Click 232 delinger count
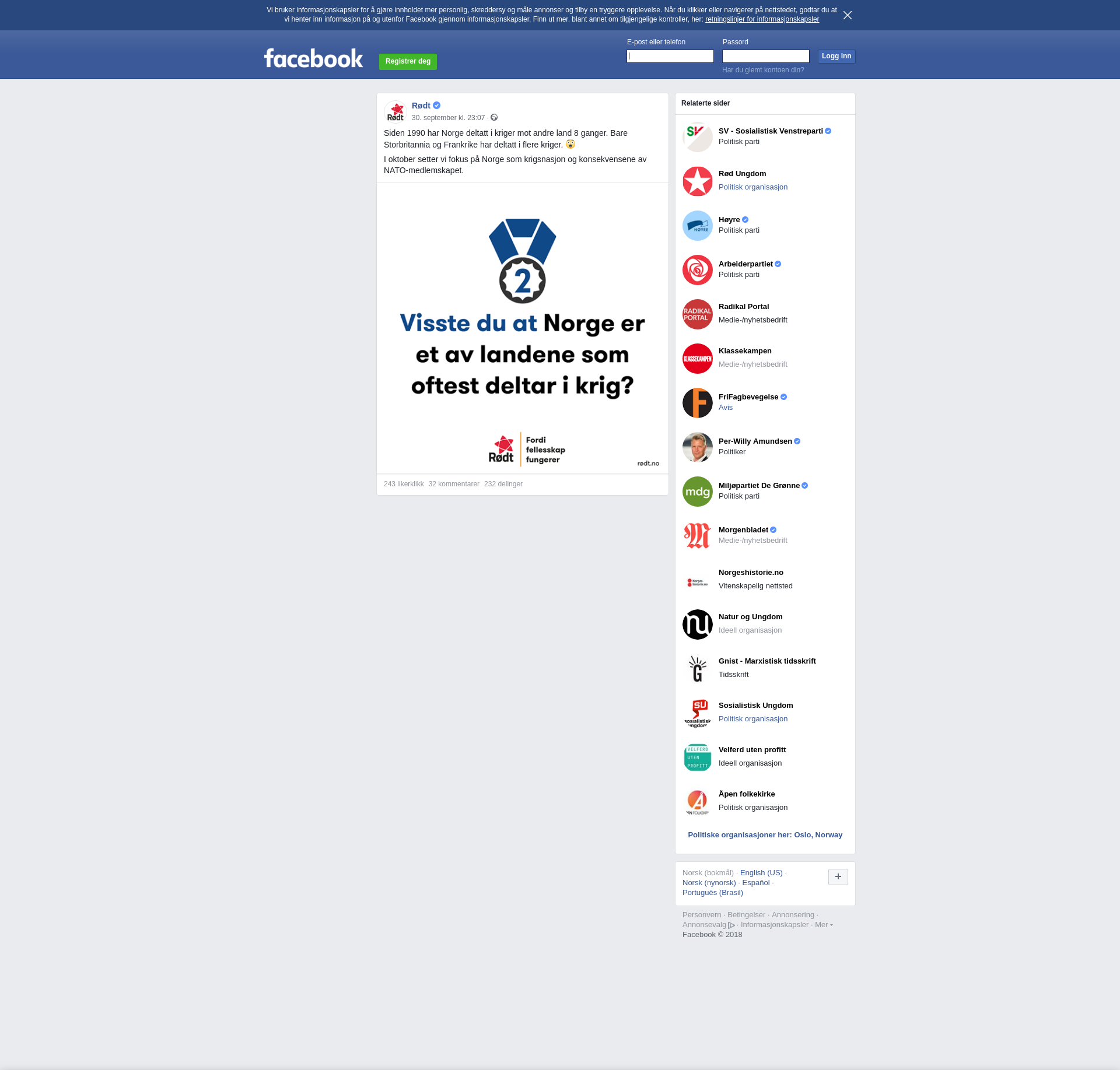 tap(503, 484)
